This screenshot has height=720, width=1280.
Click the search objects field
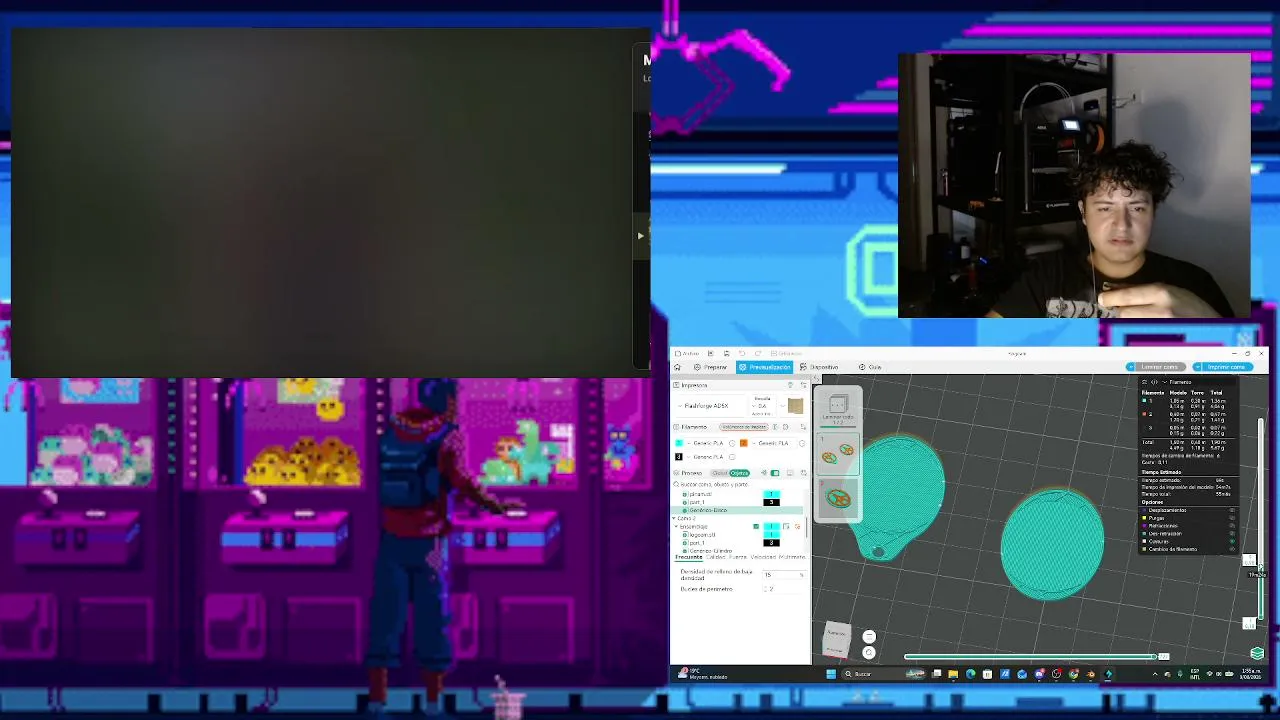[x=741, y=484]
